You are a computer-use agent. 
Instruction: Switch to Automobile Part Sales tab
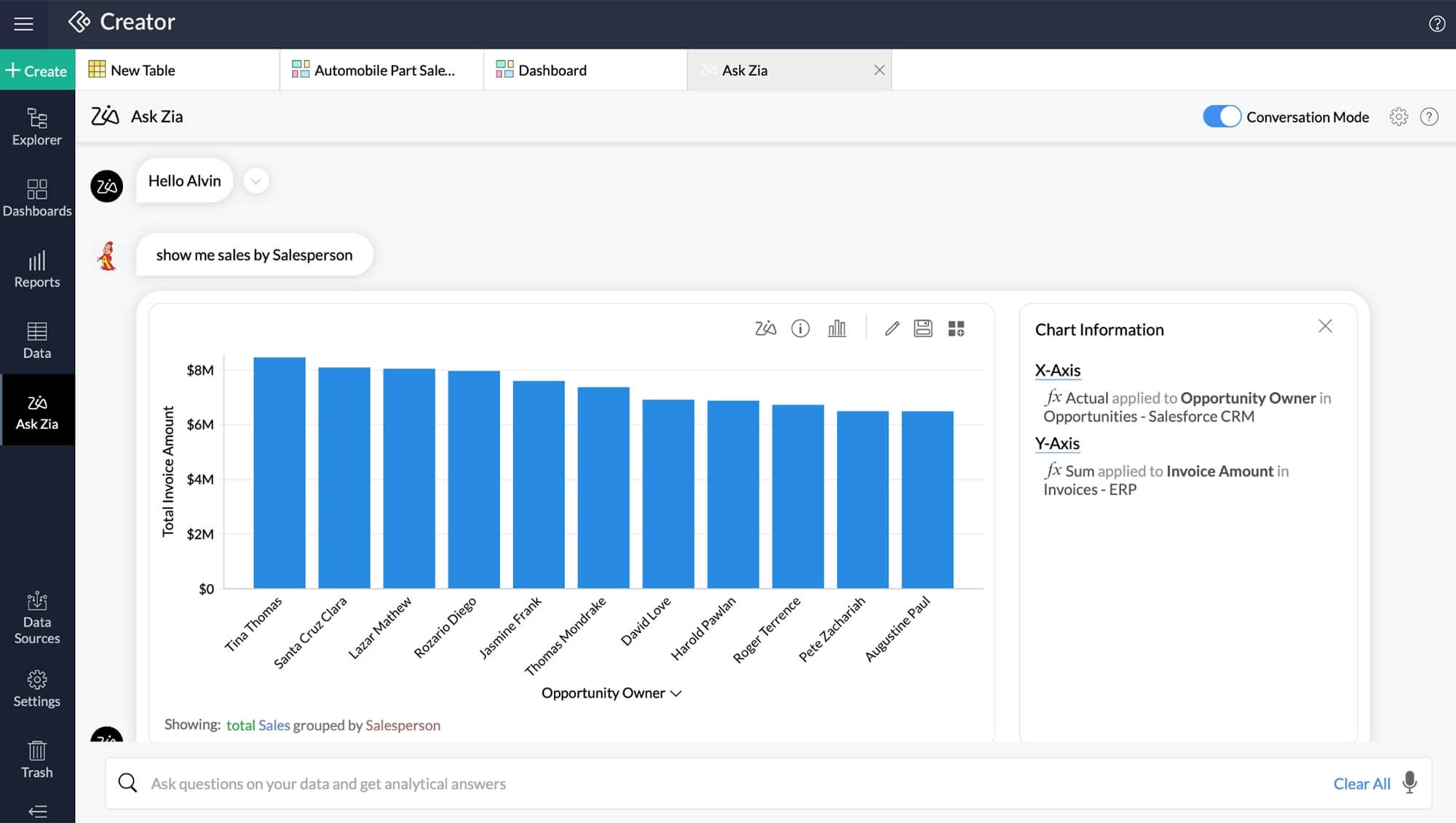[384, 70]
